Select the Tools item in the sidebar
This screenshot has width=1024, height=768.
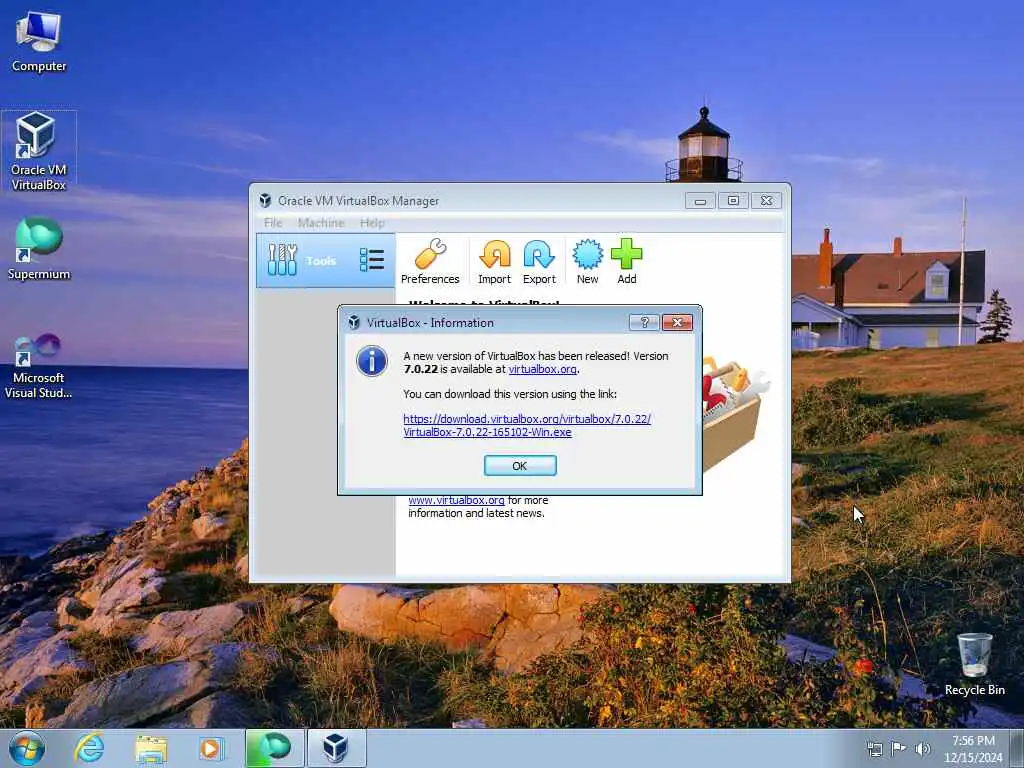[x=325, y=261]
